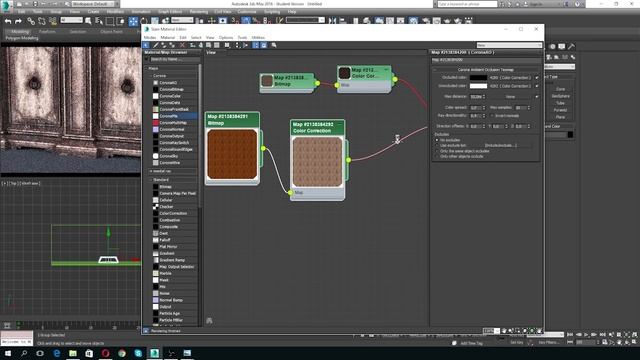The height and width of the screenshot is (360, 640).
Task: Open the Material menu in Slate editor
Action: 167,38
